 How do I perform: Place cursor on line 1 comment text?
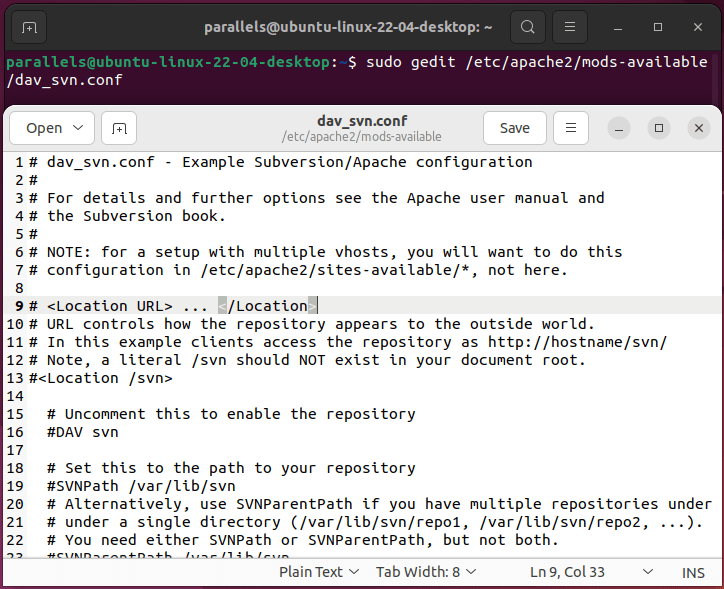click(281, 162)
